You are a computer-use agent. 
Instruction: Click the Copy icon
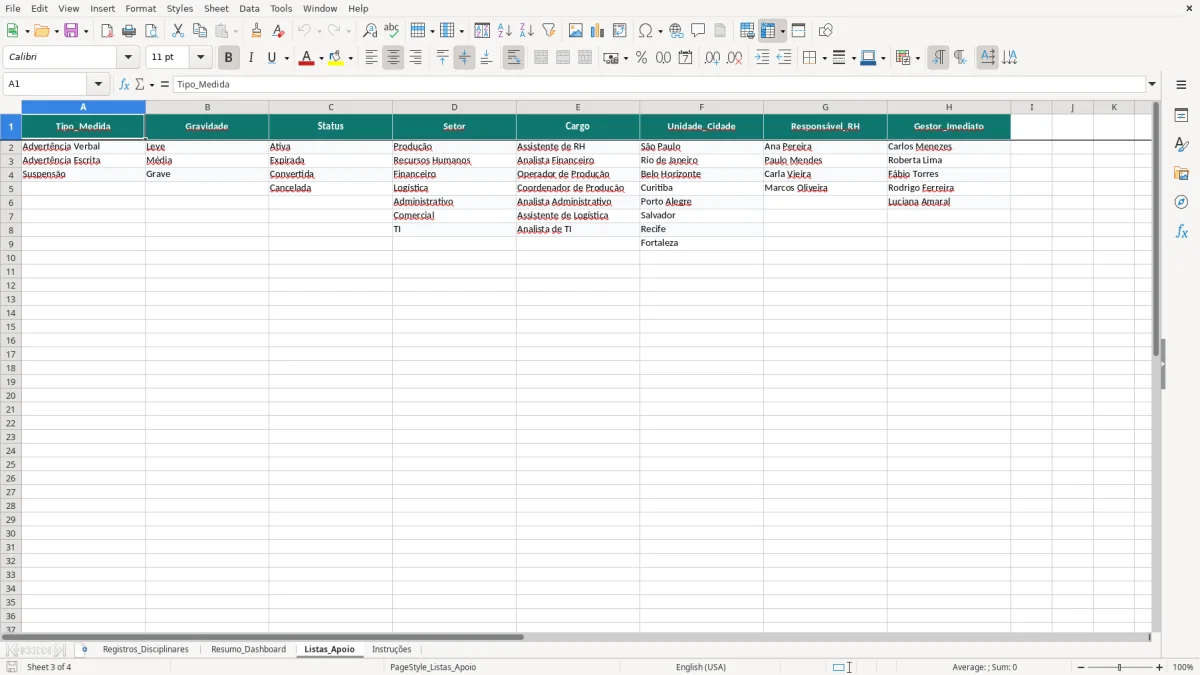coord(200,31)
